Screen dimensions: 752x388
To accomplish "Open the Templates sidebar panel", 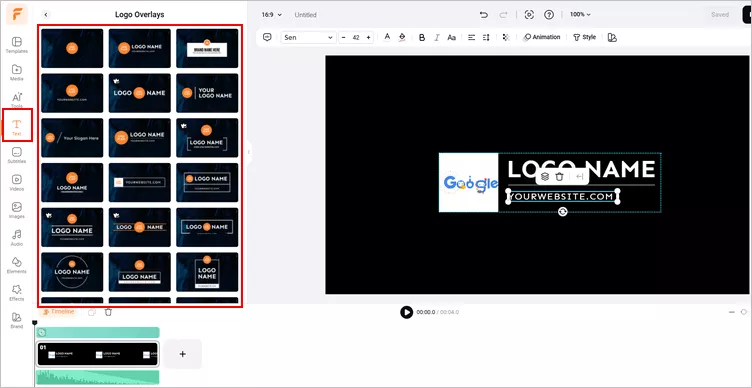I will point(17,45).
